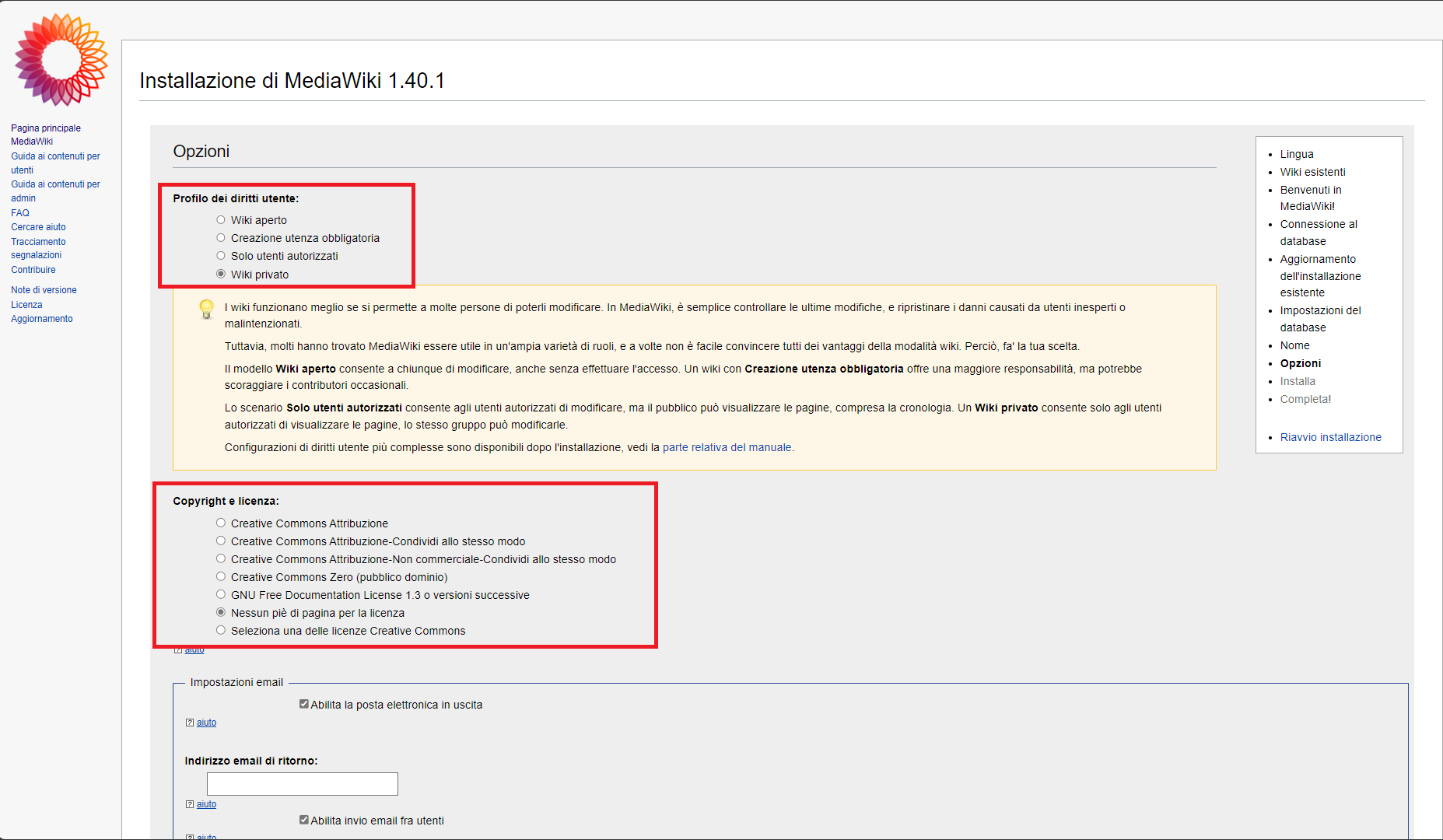Open the FAQ sidebar link

[20, 213]
